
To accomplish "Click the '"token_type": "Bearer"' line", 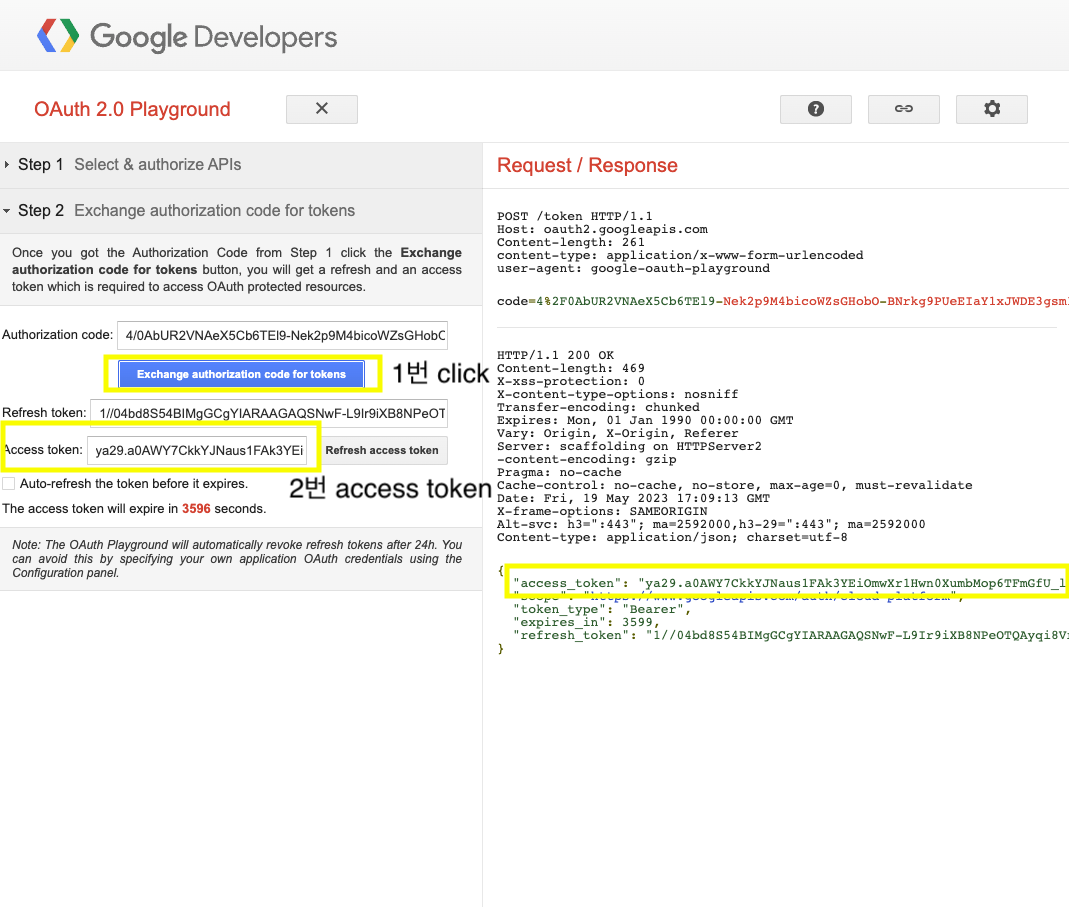I will pyautogui.click(x=601, y=610).
